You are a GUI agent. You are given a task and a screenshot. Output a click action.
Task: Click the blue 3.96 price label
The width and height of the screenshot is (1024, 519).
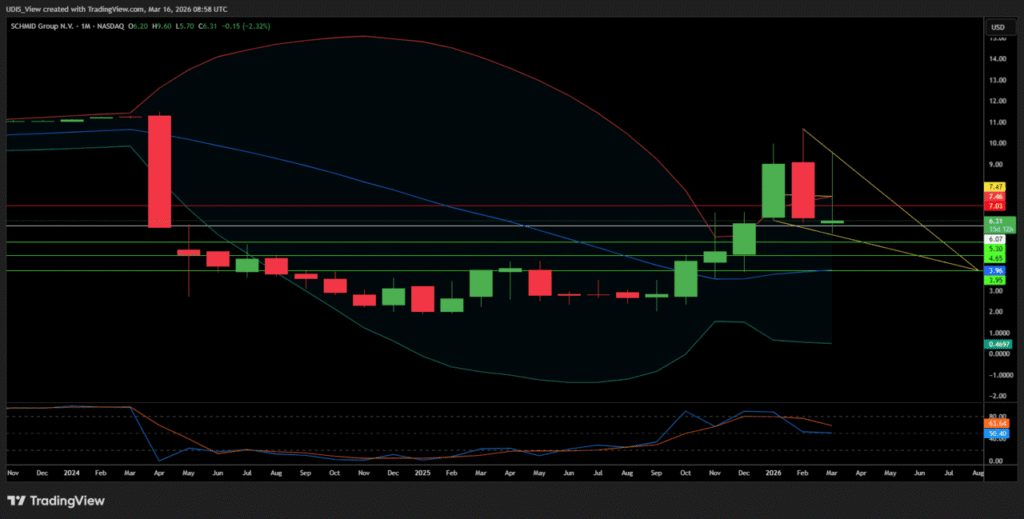tap(996, 270)
